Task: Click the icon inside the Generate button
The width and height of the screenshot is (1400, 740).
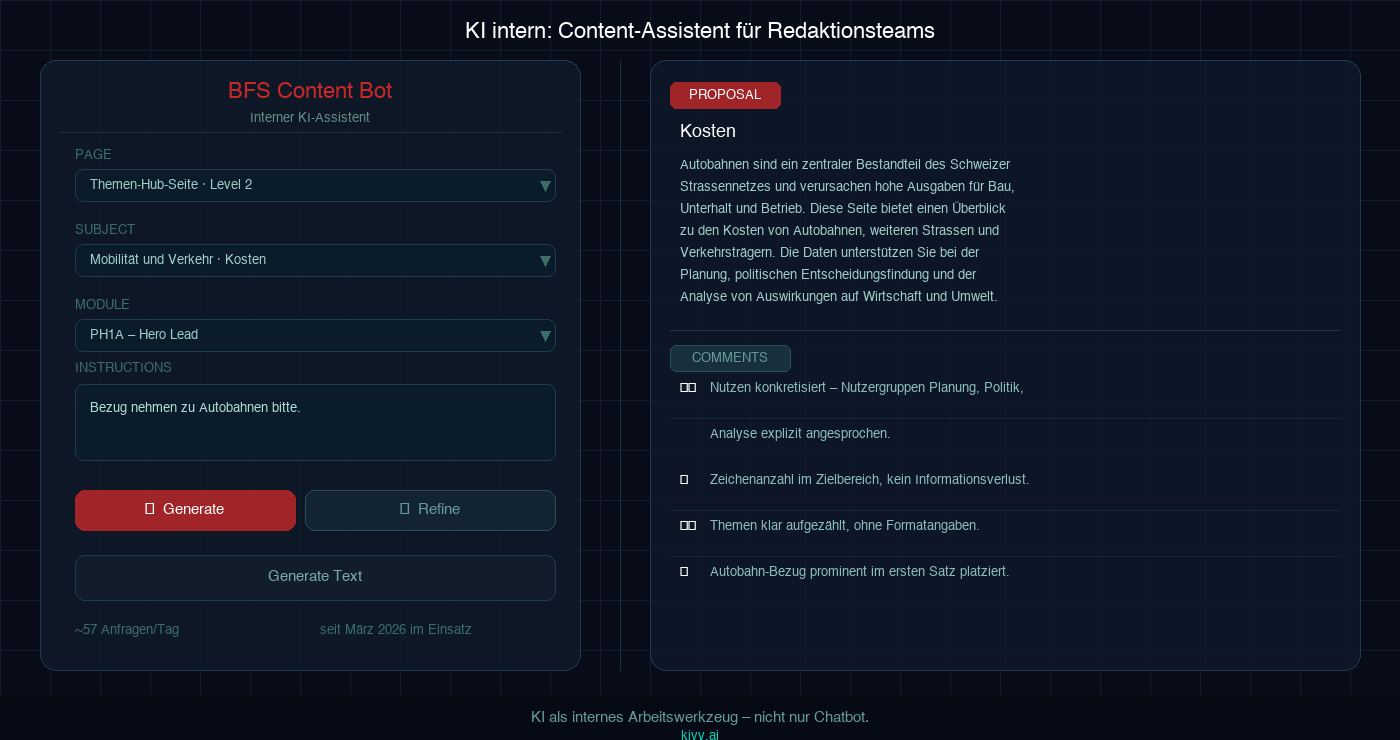Action: coord(150,509)
